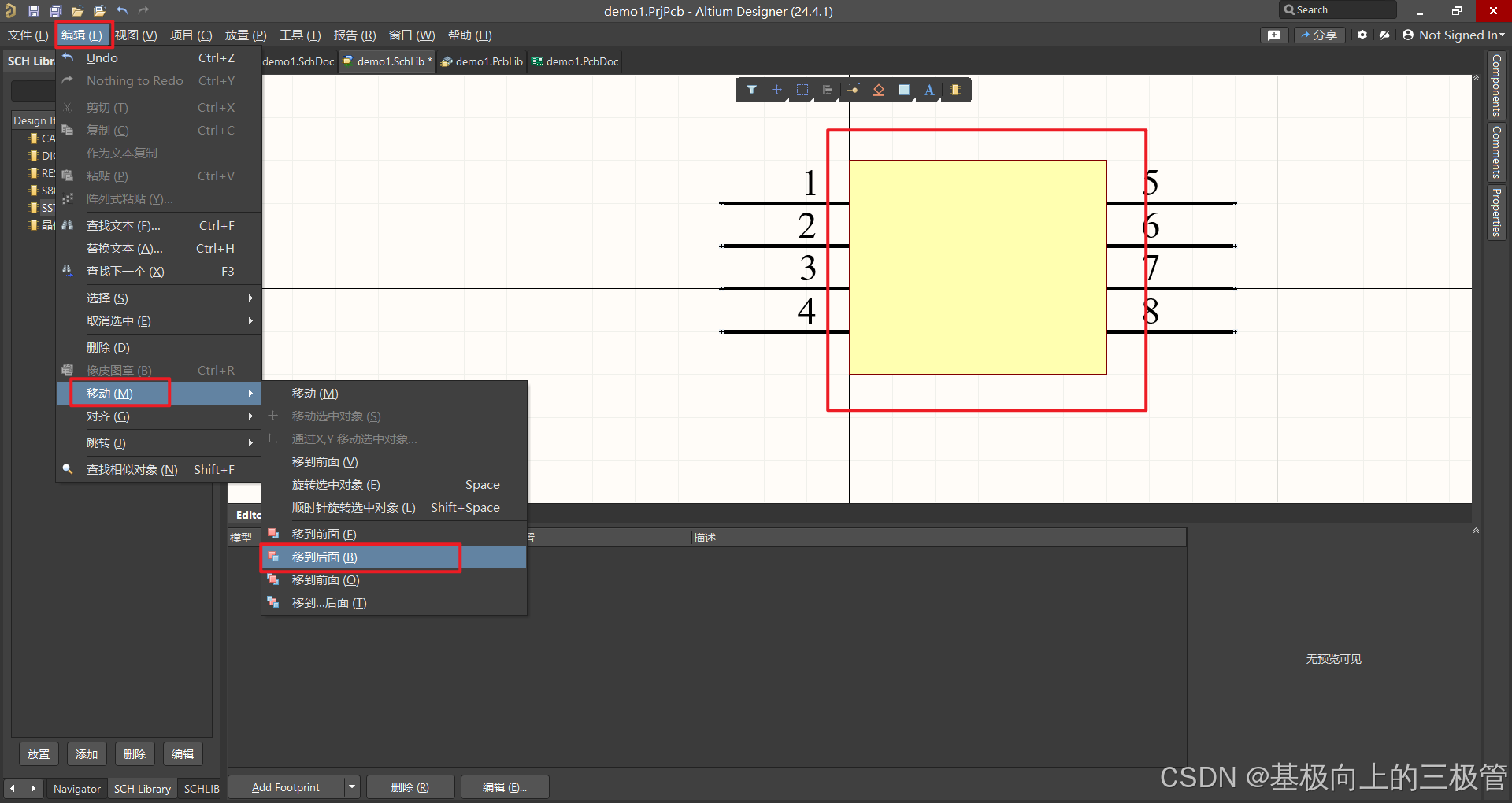This screenshot has width=1512, height=803.
Task: Choose 移到前面 (F) submenu entry
Action: pos(394,535)
